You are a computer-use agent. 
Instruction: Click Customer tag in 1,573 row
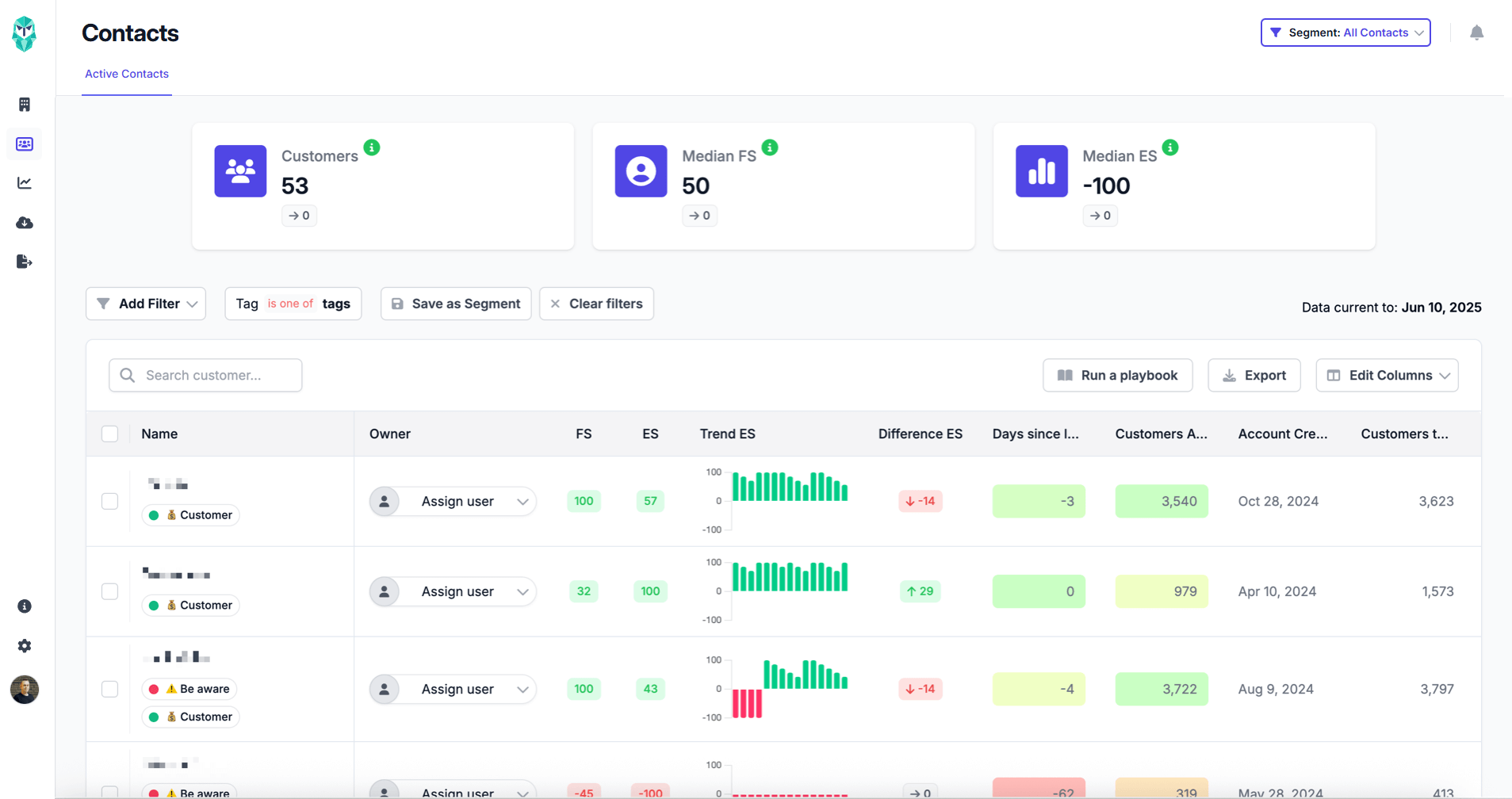pos(191,606)
